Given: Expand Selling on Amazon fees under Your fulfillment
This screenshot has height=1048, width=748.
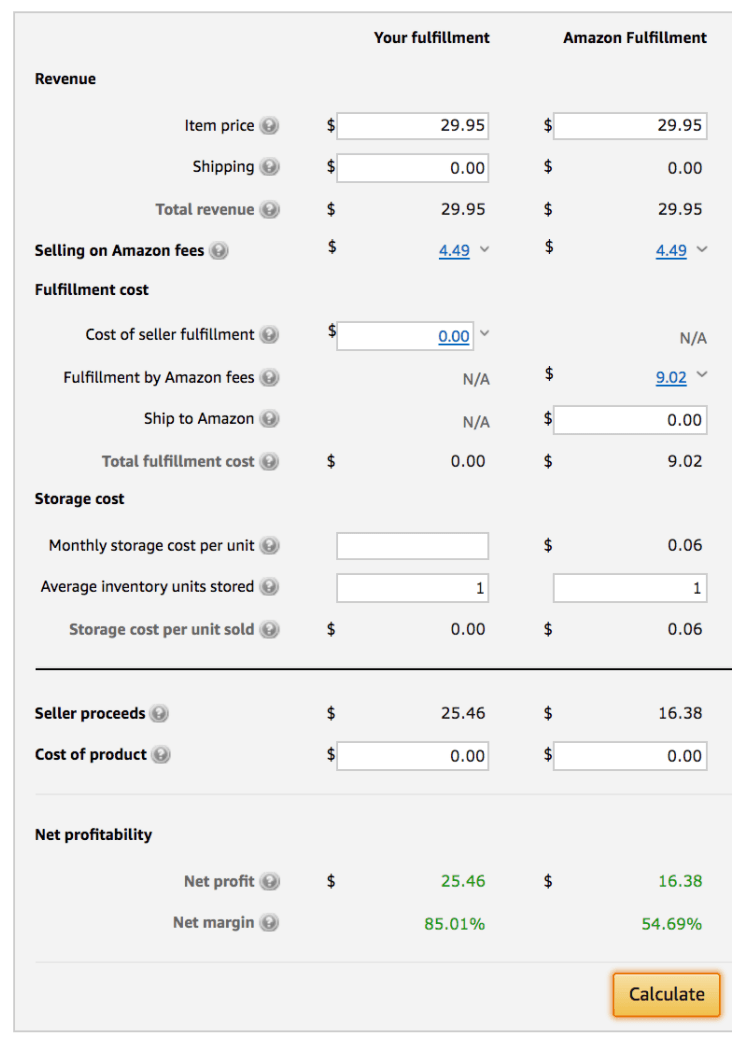Looking at the screenshot, I should click(x=485, y=249).
